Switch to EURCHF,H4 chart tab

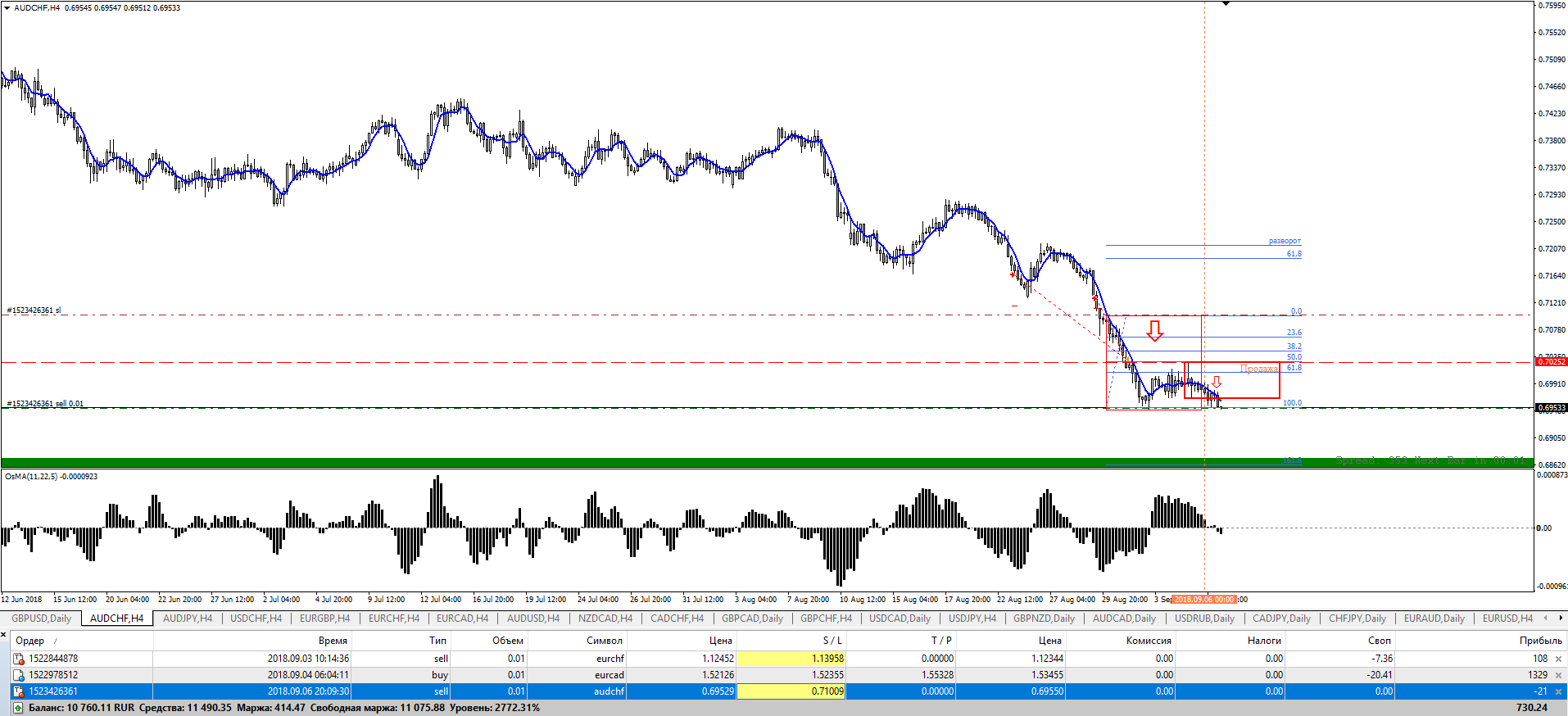394,619
